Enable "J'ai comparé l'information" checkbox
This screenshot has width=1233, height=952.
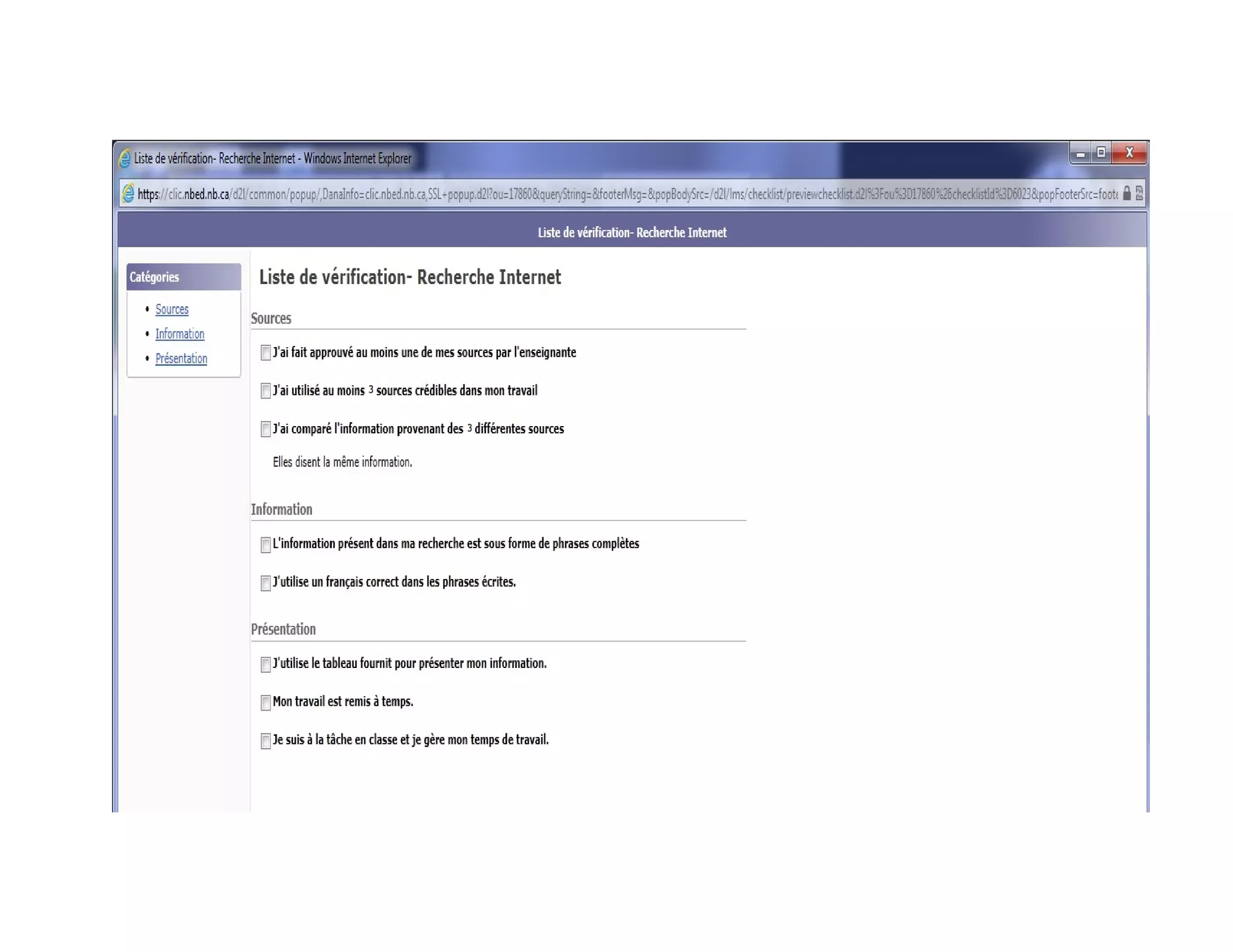tap(266, 429)
